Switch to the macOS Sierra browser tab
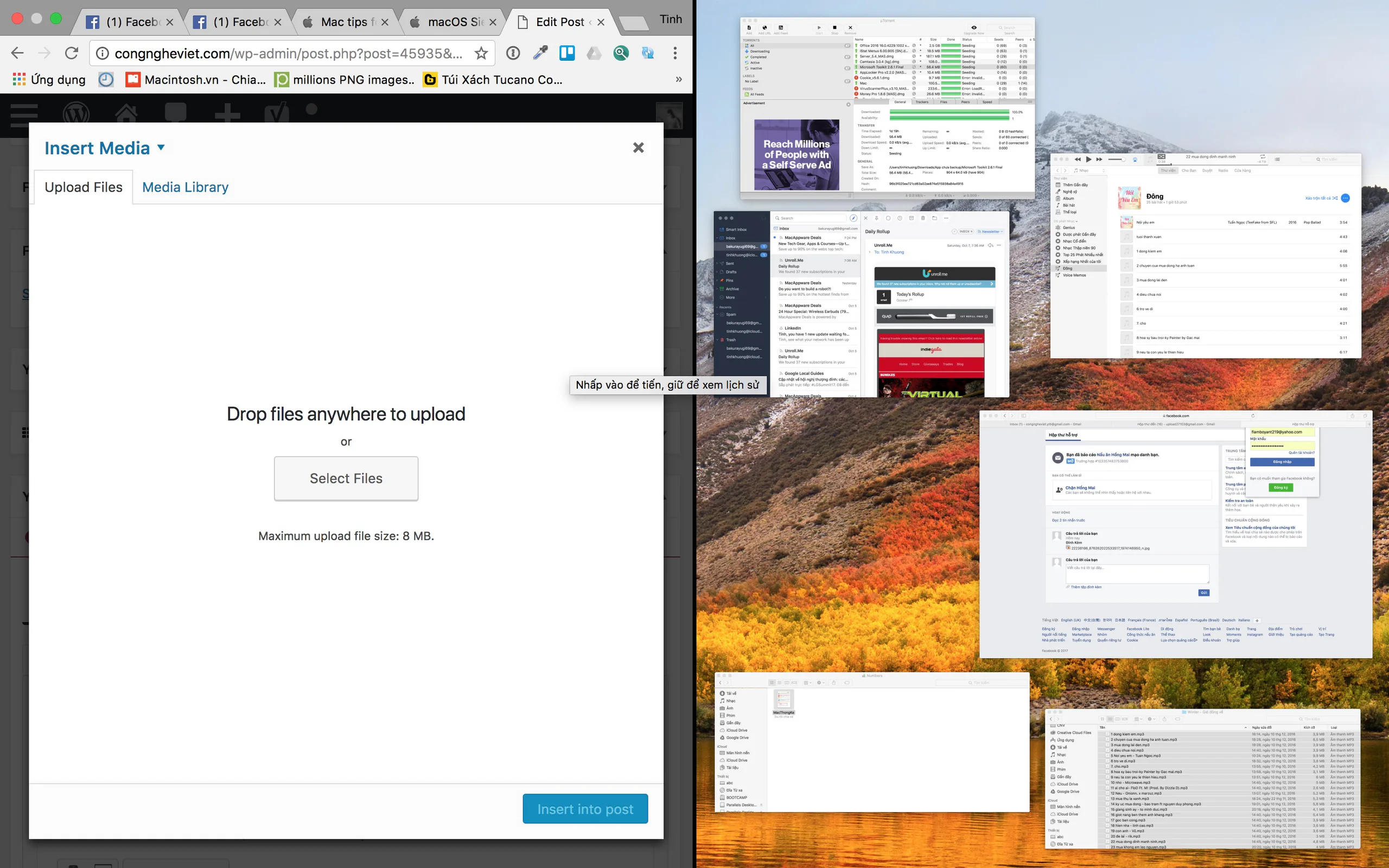Screen dimensions: 1389x868 pyautogui.click(x=454, y=22)
